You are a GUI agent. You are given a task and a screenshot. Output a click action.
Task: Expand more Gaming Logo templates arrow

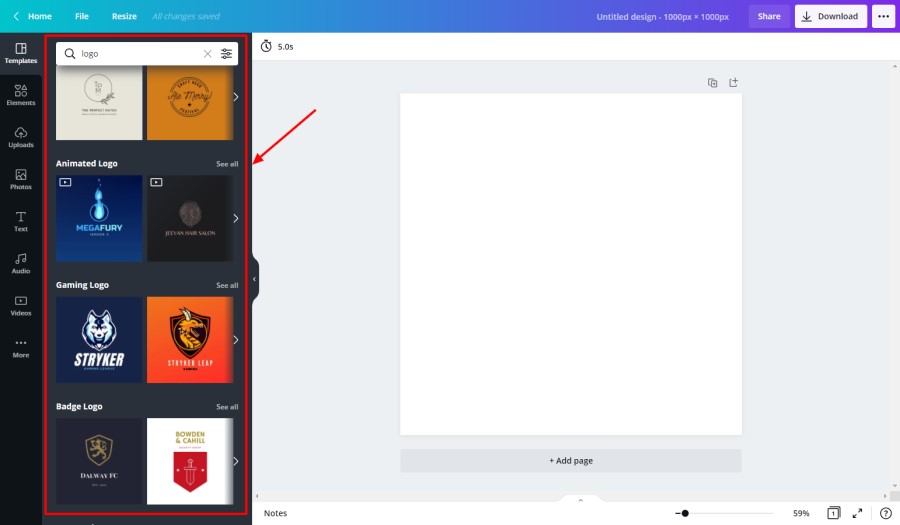[235, 340]
